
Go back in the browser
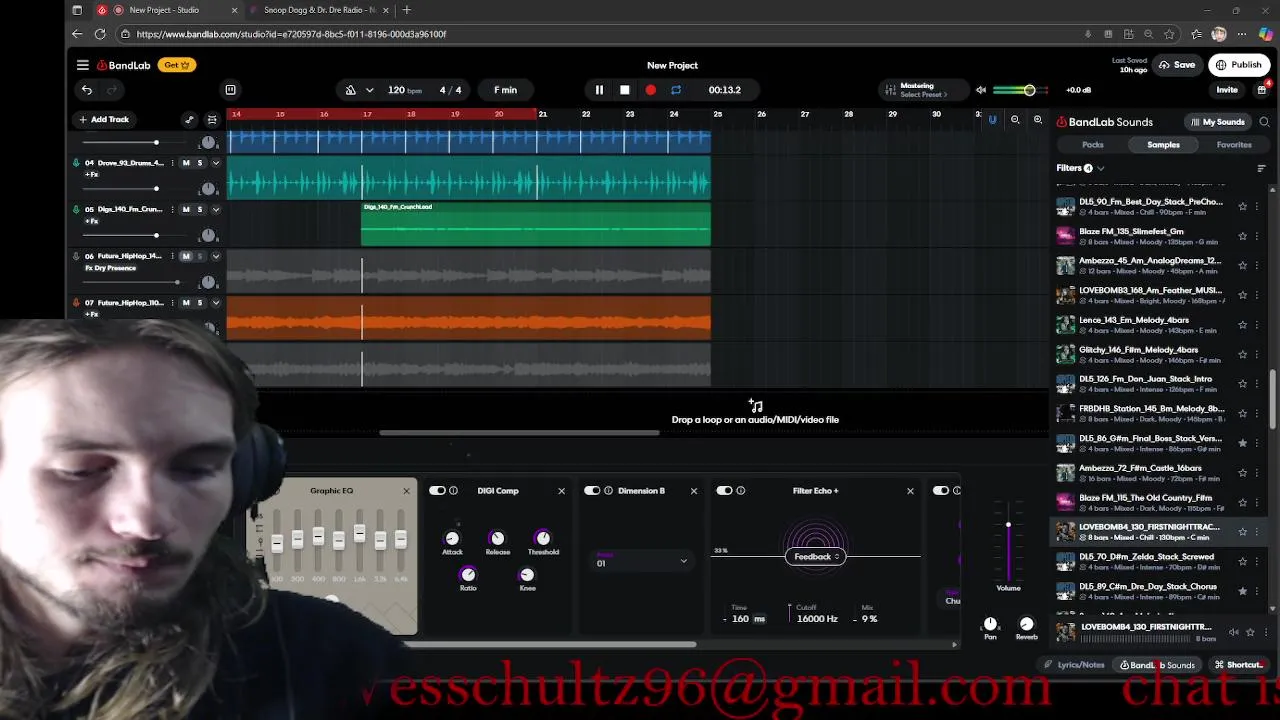pyautogui.click(x=77, y=34)
